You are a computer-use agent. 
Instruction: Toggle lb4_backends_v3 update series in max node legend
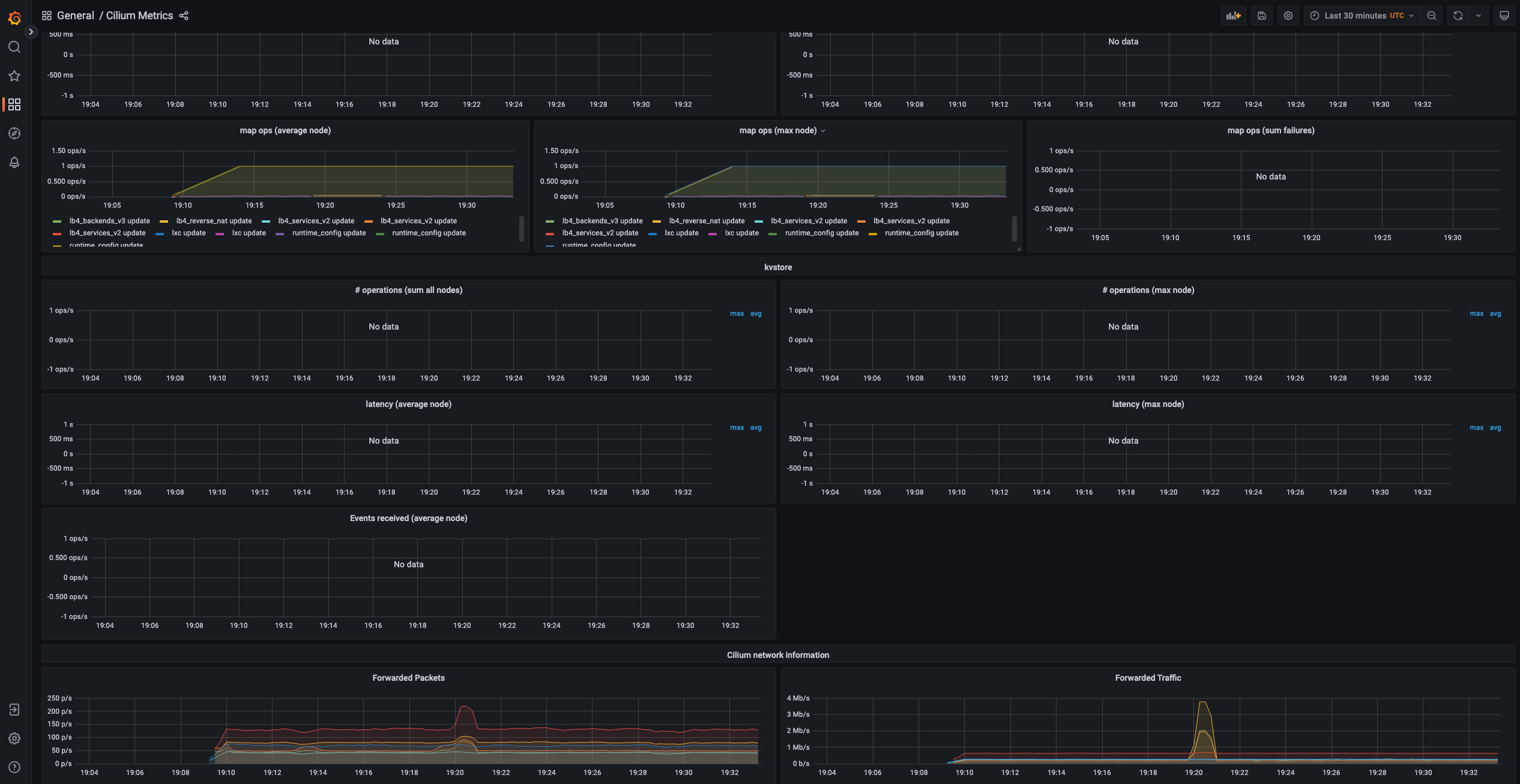coord(603,221)
